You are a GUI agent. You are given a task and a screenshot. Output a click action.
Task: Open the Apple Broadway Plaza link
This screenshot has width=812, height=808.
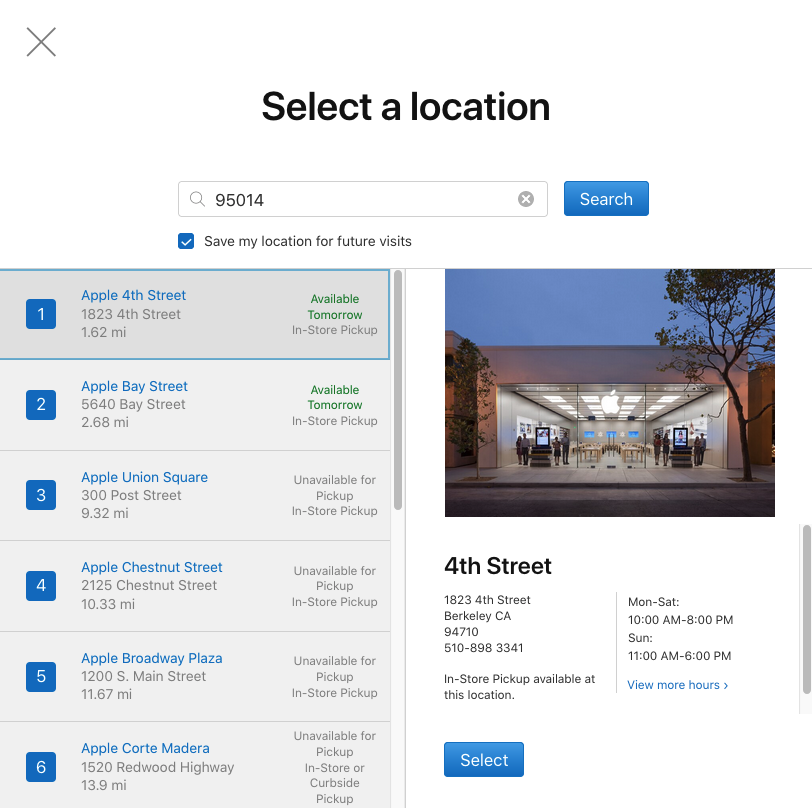(x=152, y=658)
